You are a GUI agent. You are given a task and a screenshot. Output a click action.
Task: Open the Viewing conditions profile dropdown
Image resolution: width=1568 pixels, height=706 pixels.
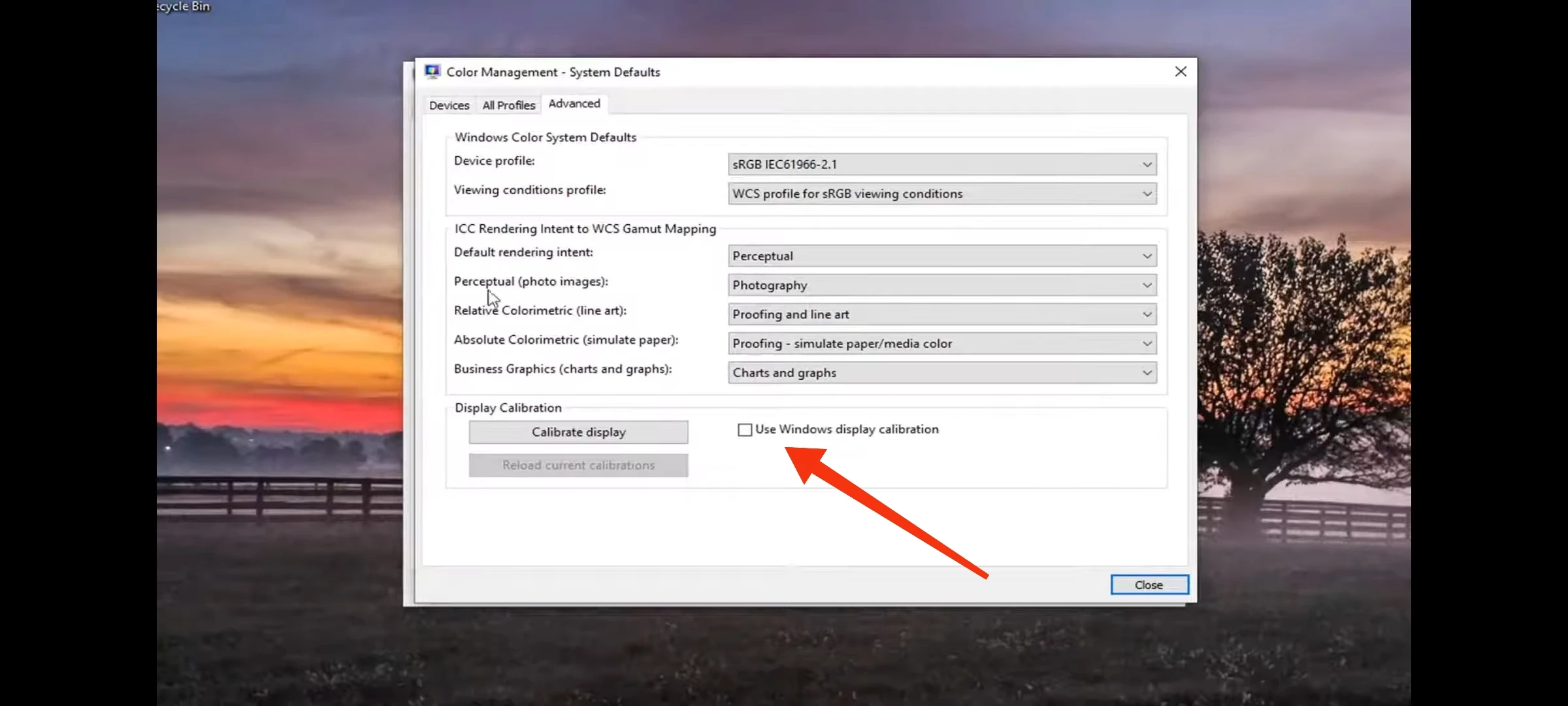941,194
